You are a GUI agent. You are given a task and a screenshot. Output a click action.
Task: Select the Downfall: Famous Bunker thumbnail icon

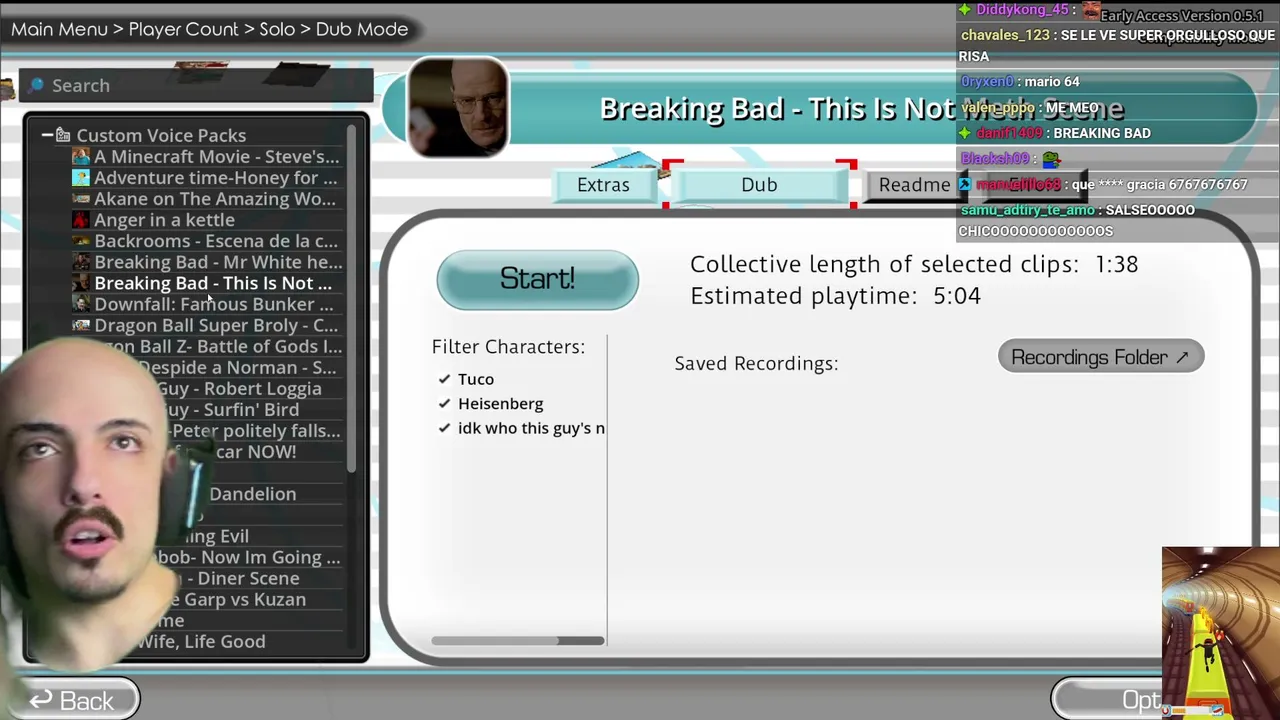[81, 304]
